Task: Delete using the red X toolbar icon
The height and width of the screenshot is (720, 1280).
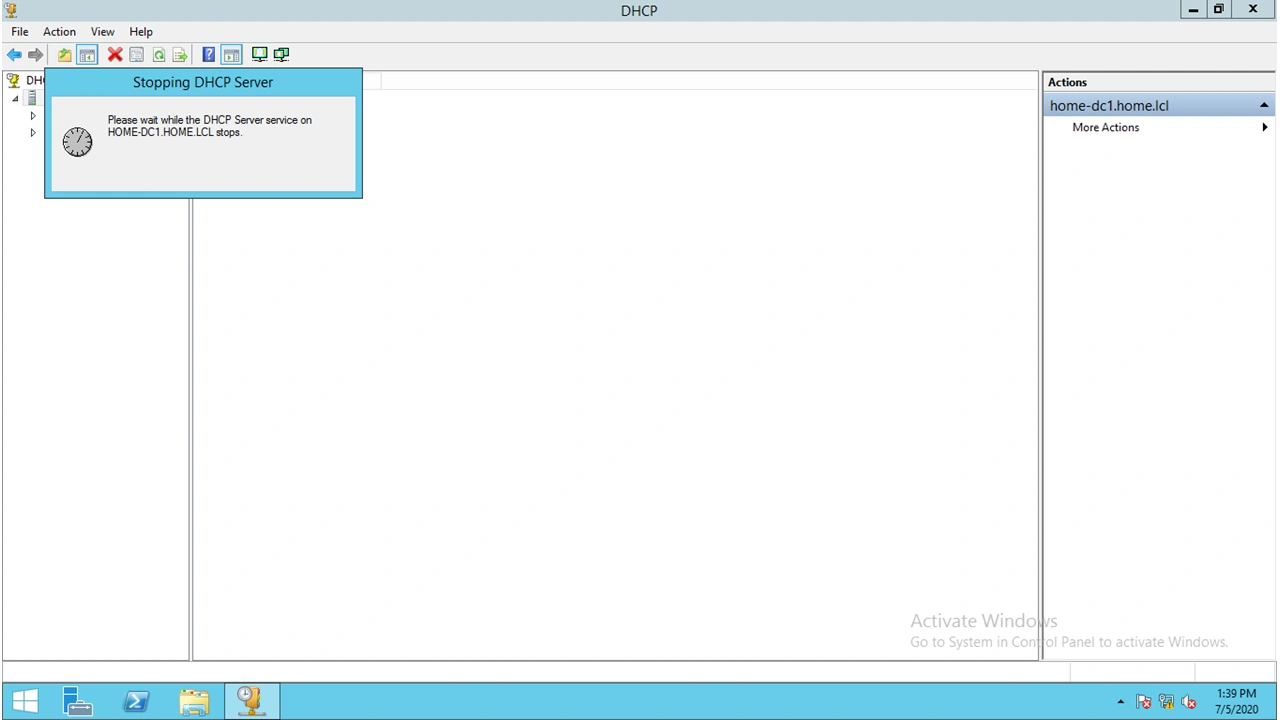Action: coord(115,55)
